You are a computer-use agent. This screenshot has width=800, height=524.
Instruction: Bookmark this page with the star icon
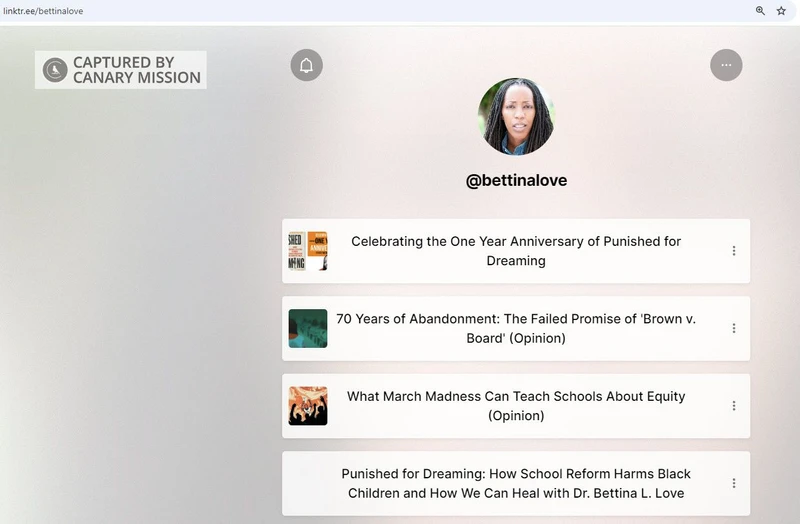point(781,11)
